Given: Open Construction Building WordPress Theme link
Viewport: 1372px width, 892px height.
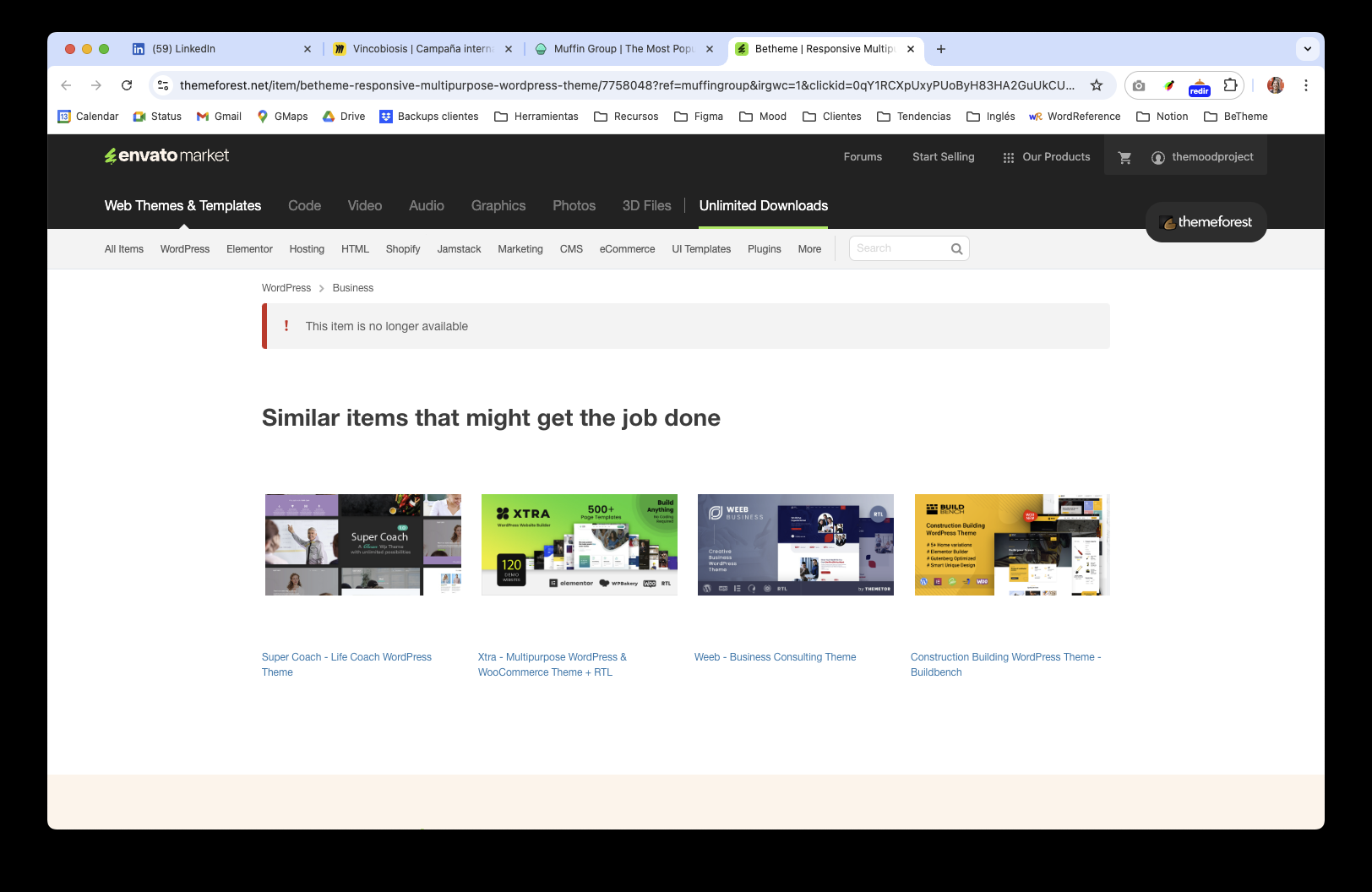Looking at the screenshot, I should point(1005,665).
